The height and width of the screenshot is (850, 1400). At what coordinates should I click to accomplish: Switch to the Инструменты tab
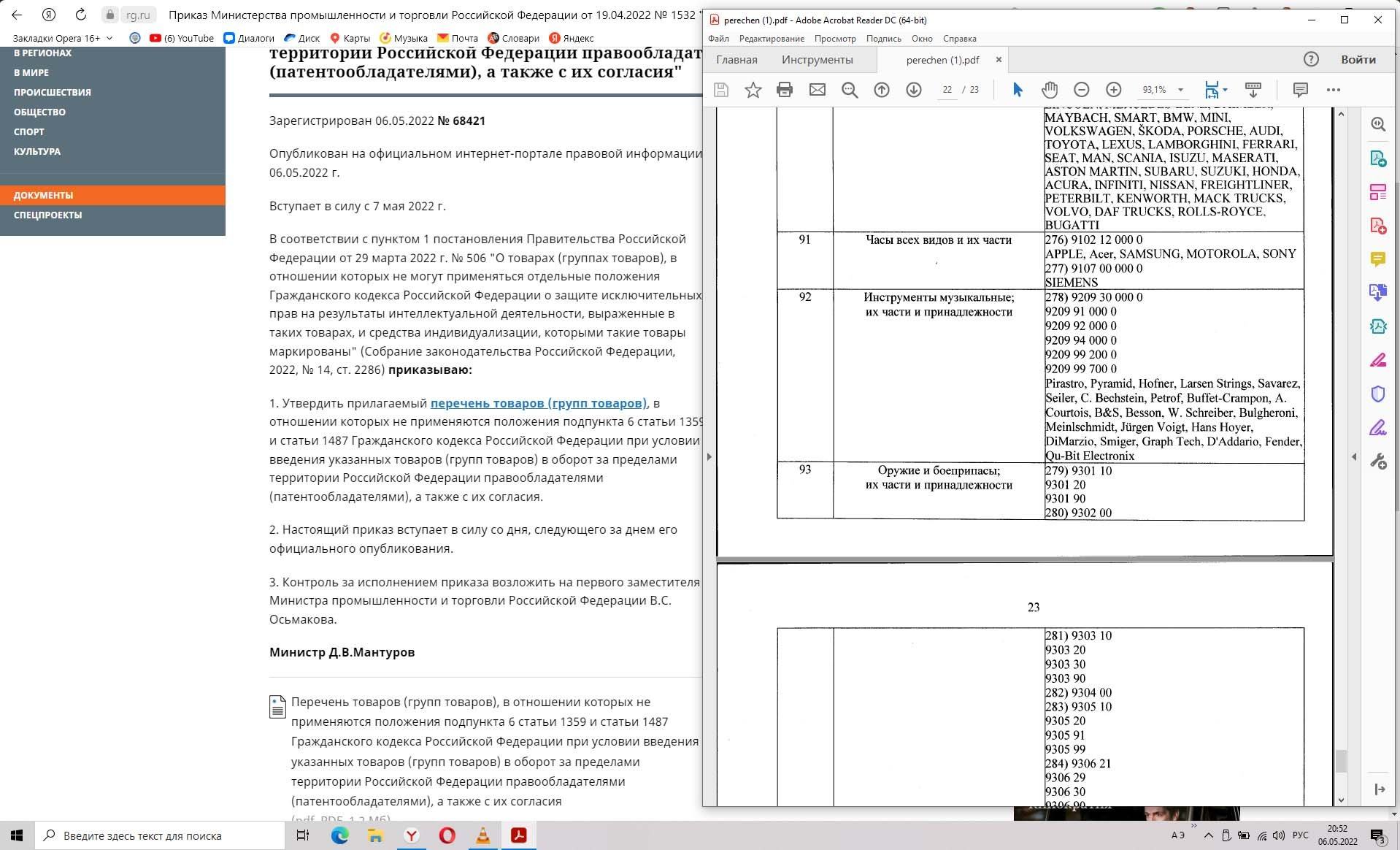(817, 60)
